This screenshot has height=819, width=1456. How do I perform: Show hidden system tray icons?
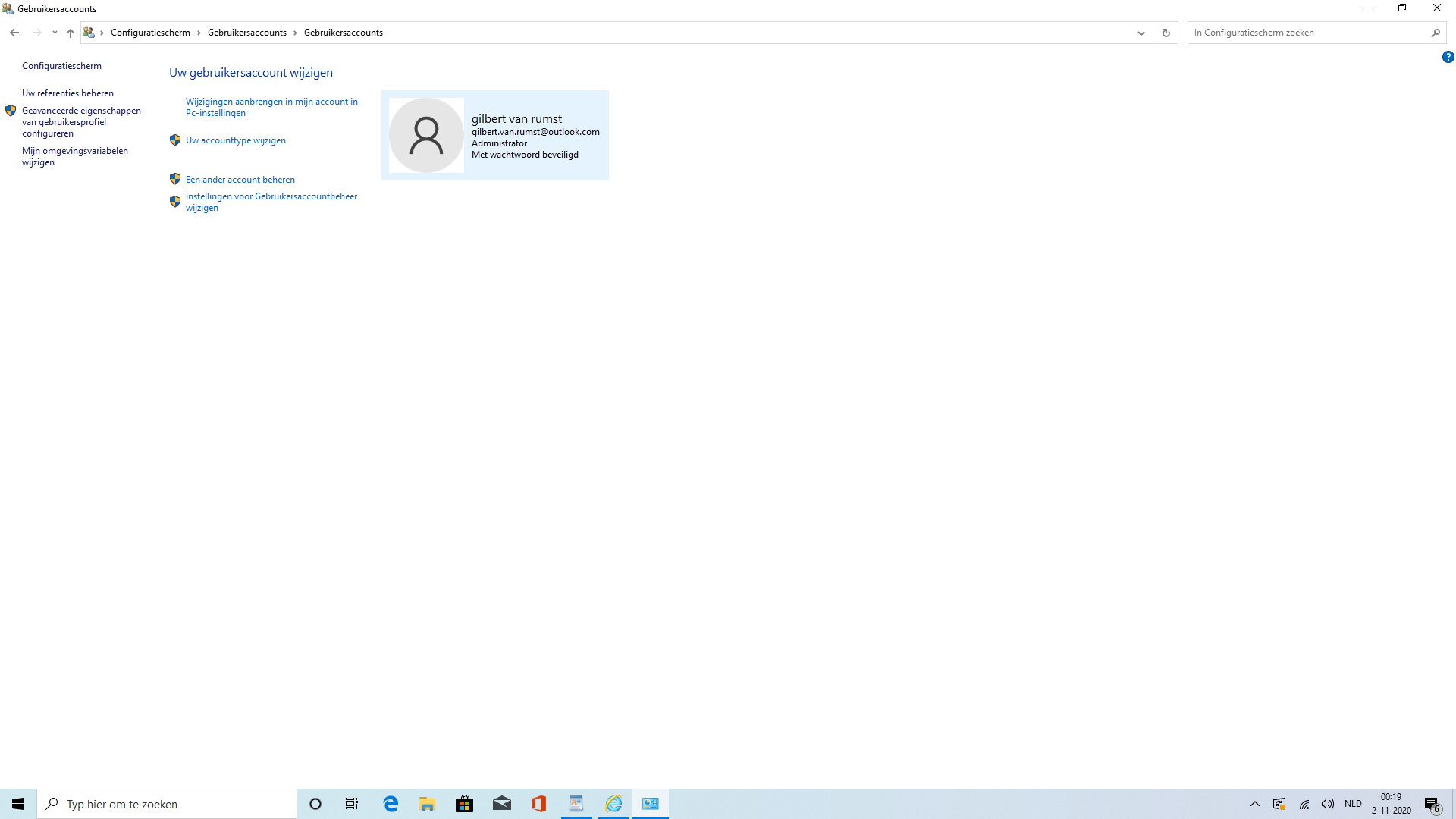[1254, 804]
